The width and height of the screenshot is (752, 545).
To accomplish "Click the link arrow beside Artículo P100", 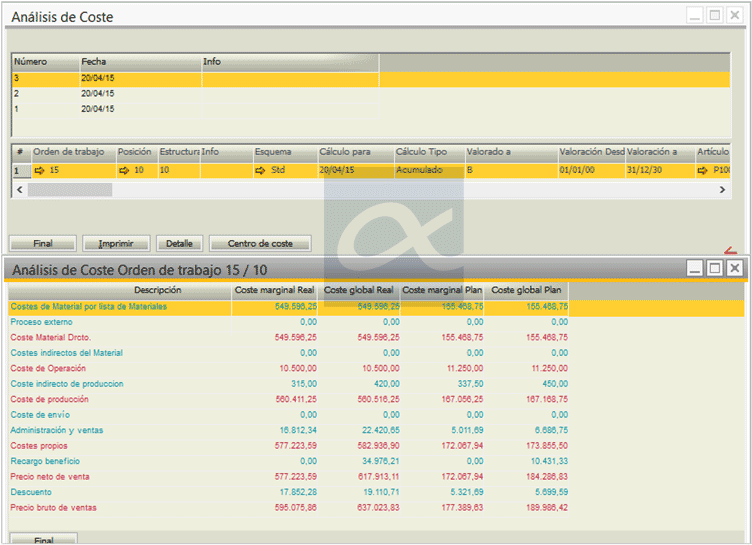I will pyautogui.click(x=704, y=171).
